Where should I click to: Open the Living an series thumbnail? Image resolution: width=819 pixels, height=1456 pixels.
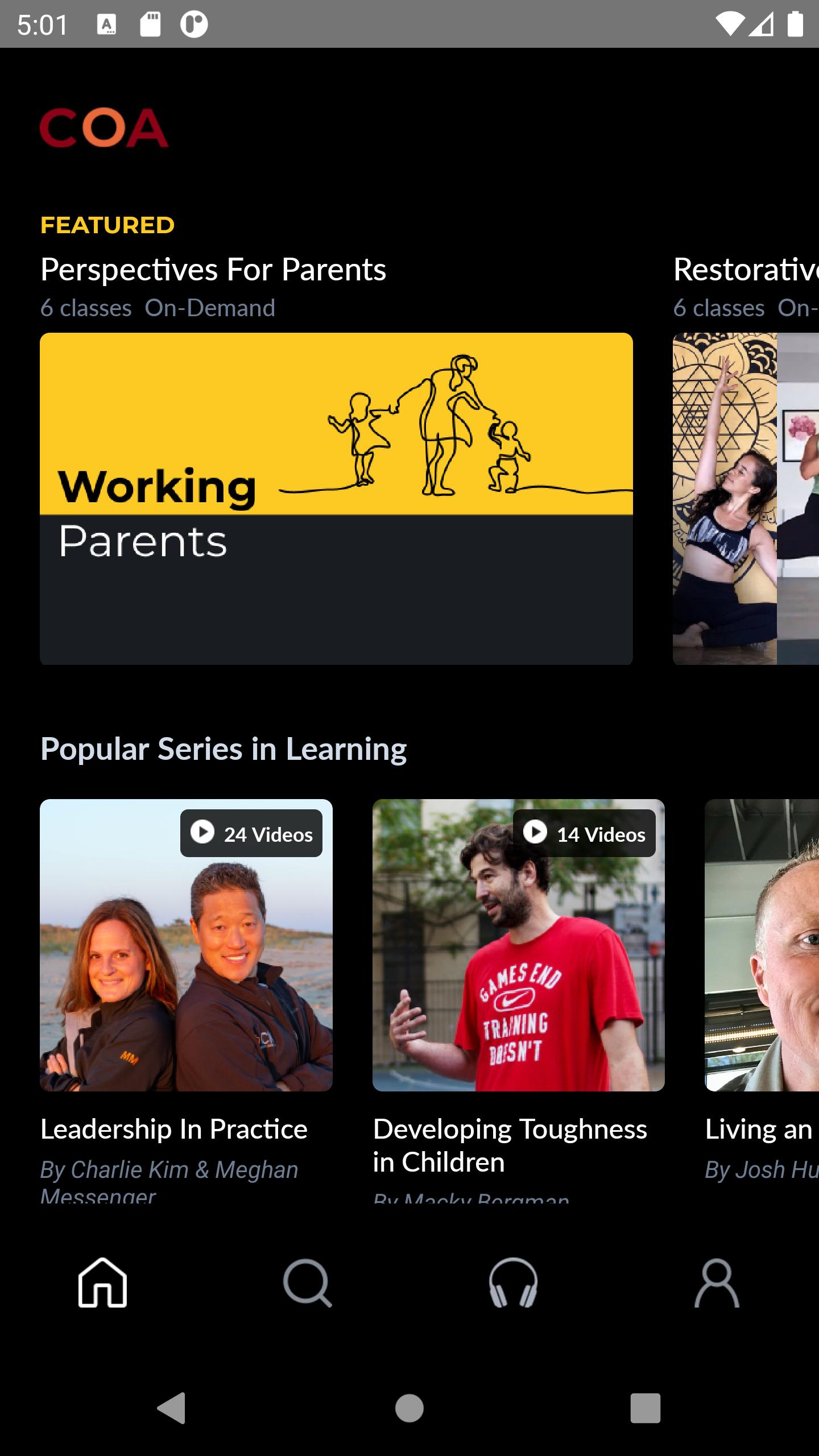click(x=762, y=945)
